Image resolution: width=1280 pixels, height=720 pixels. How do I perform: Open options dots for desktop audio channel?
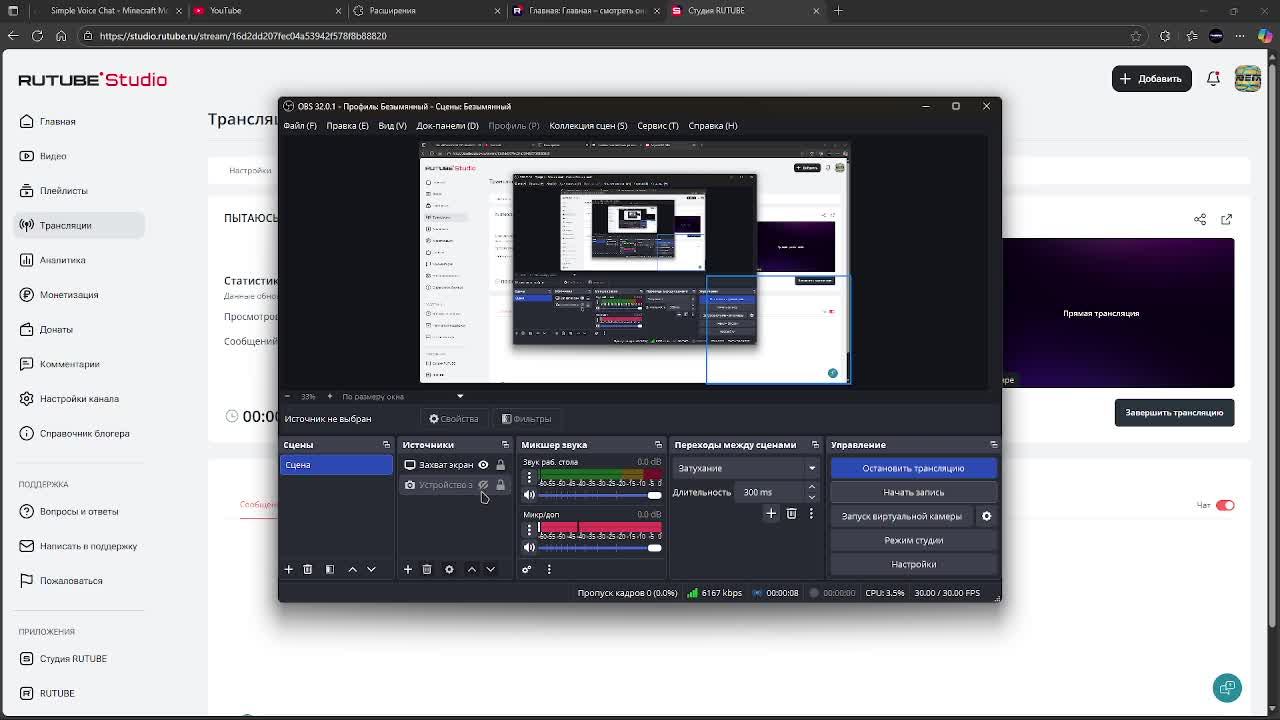pos(529,478)
